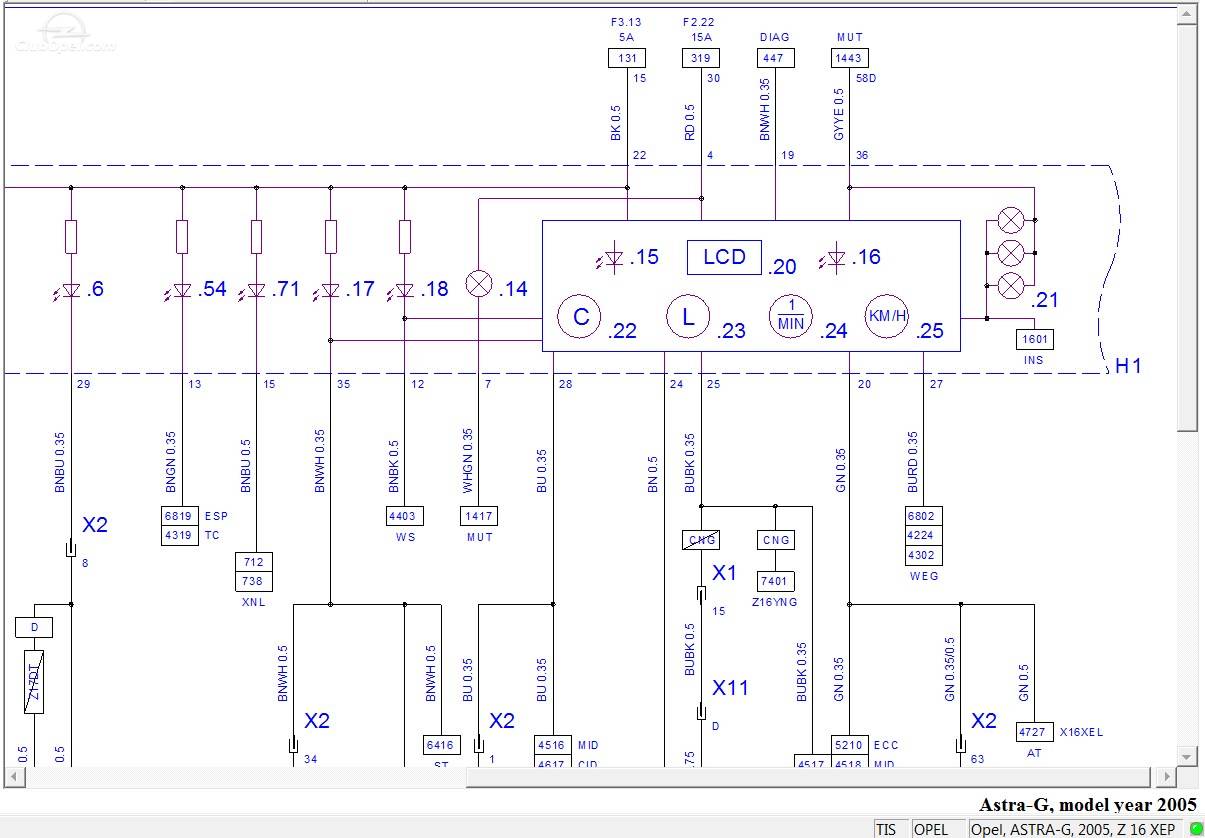Click wire label BURD 0.35
The image size is (1205, 838).
click(x=913, y=461)
